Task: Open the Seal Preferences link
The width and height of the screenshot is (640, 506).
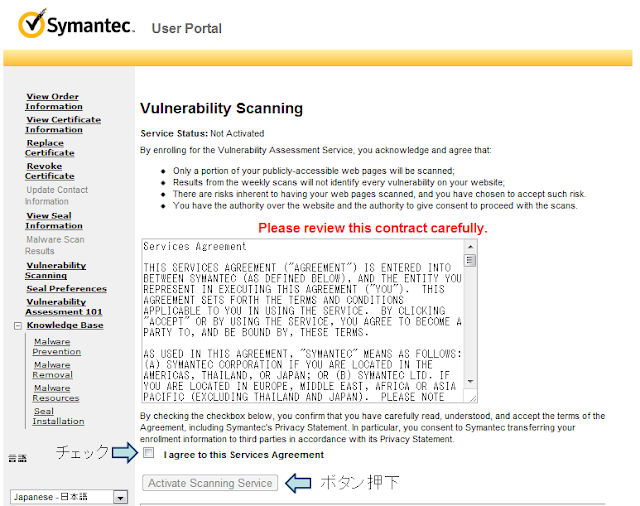Action: pos(67,289)
